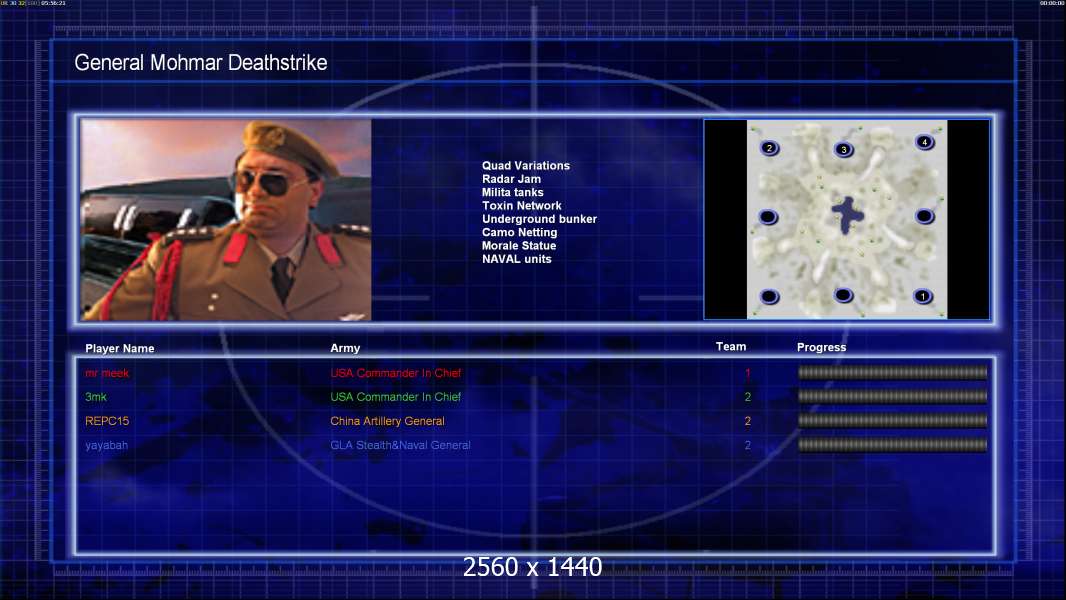Select the empty start slot at right middle of minimap
The height and width of the screenshot is (600, 1066).
tap(924, 216)
